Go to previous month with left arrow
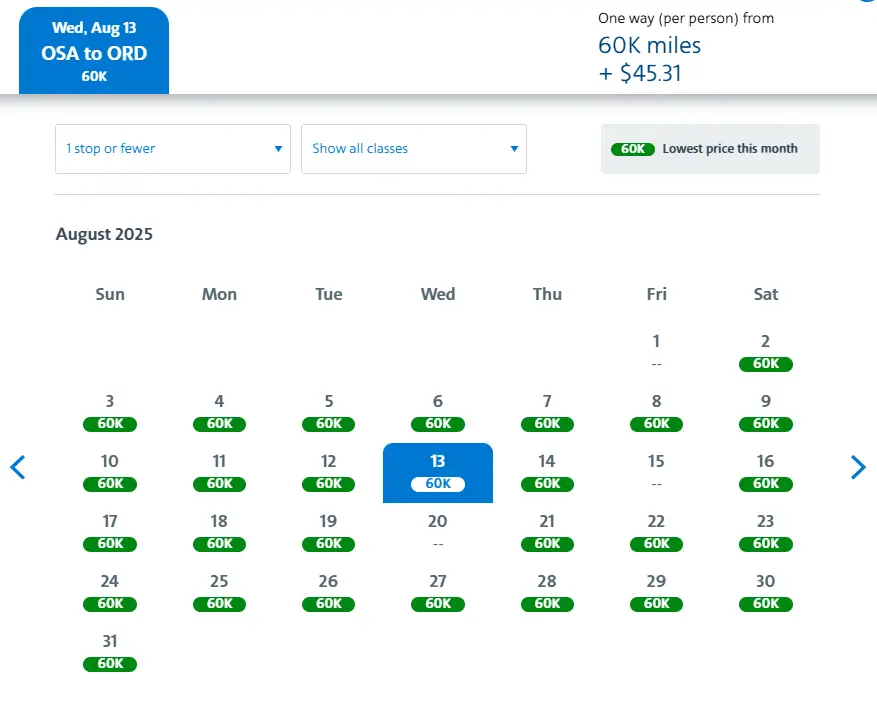877x707 pixels. 17,467
